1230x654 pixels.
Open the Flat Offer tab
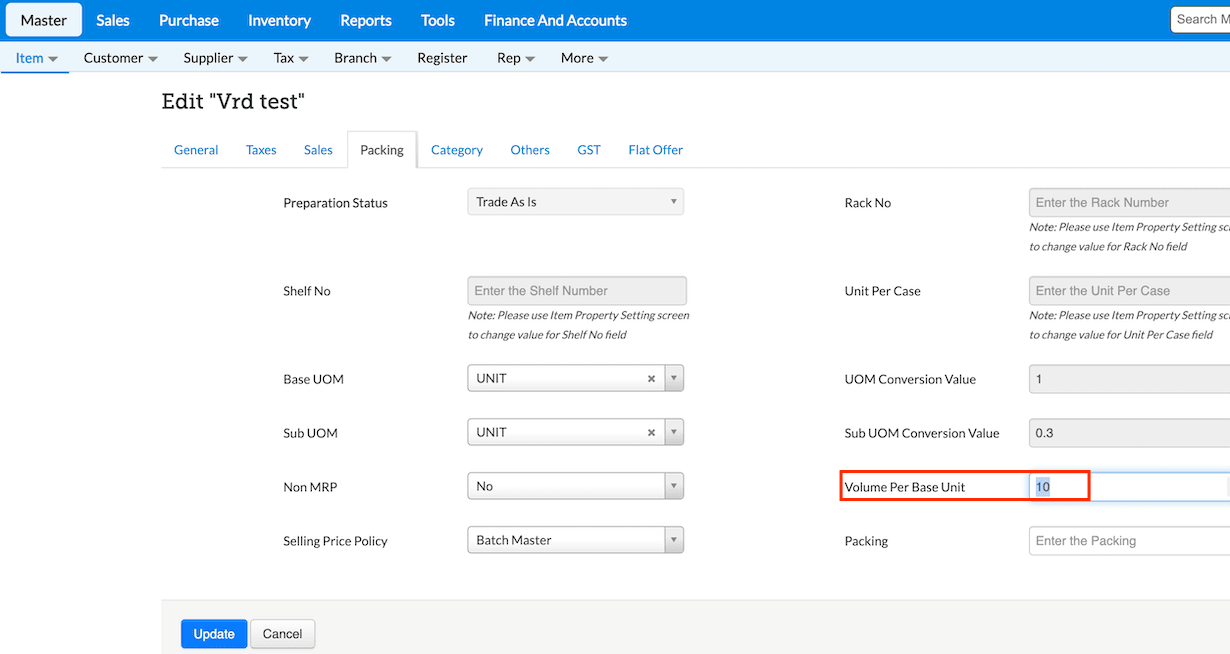pyautogui.click(x=655, y=150)
